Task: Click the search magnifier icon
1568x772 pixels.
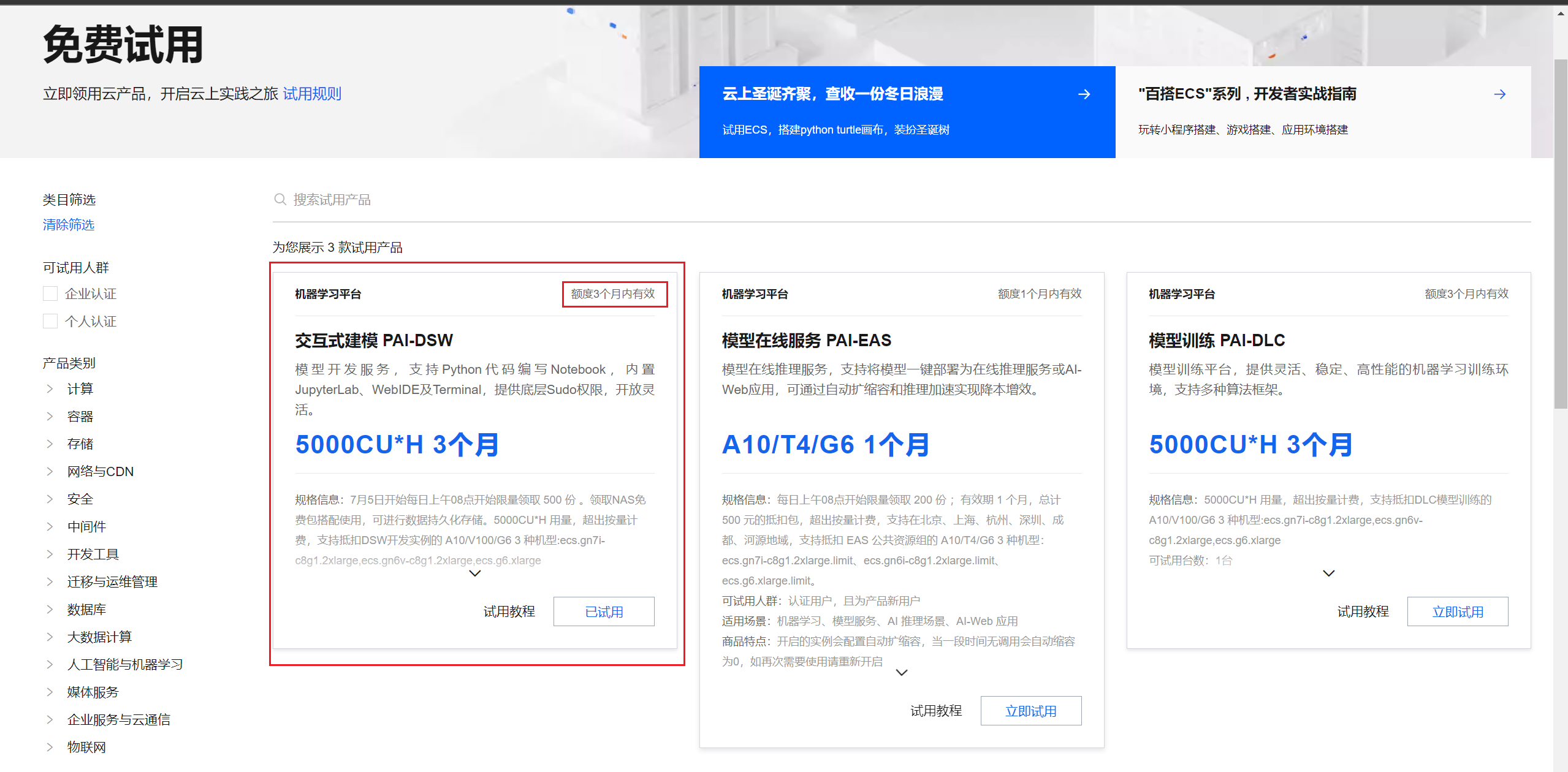Action: click(x=280, y=199)
